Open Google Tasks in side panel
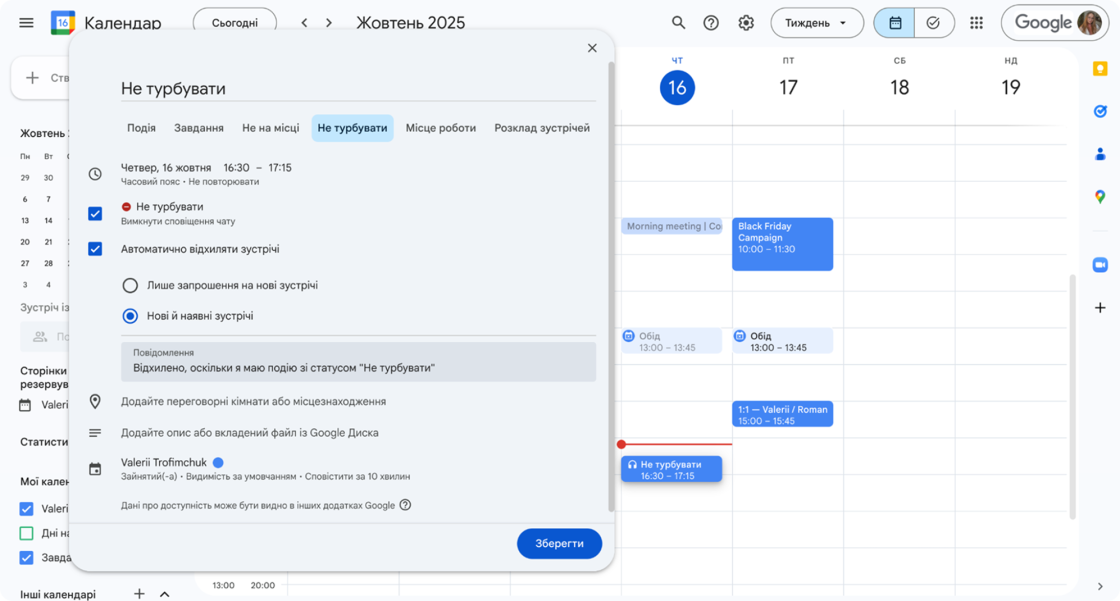The image size is (1120, 601). point(1100,111)
